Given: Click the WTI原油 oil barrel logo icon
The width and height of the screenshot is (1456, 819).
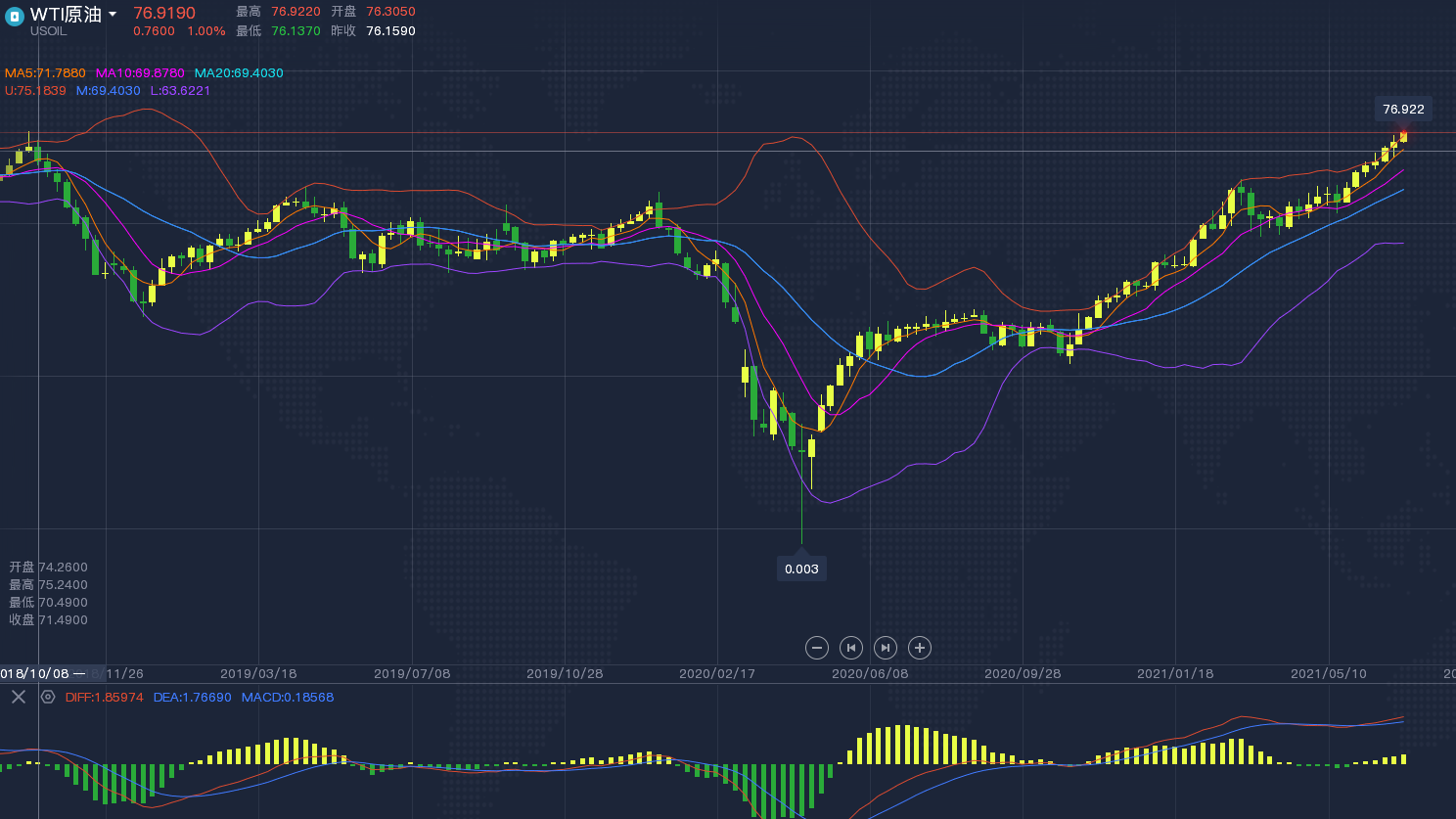Looking at the screenshot, I should click(x=15, y=17).
